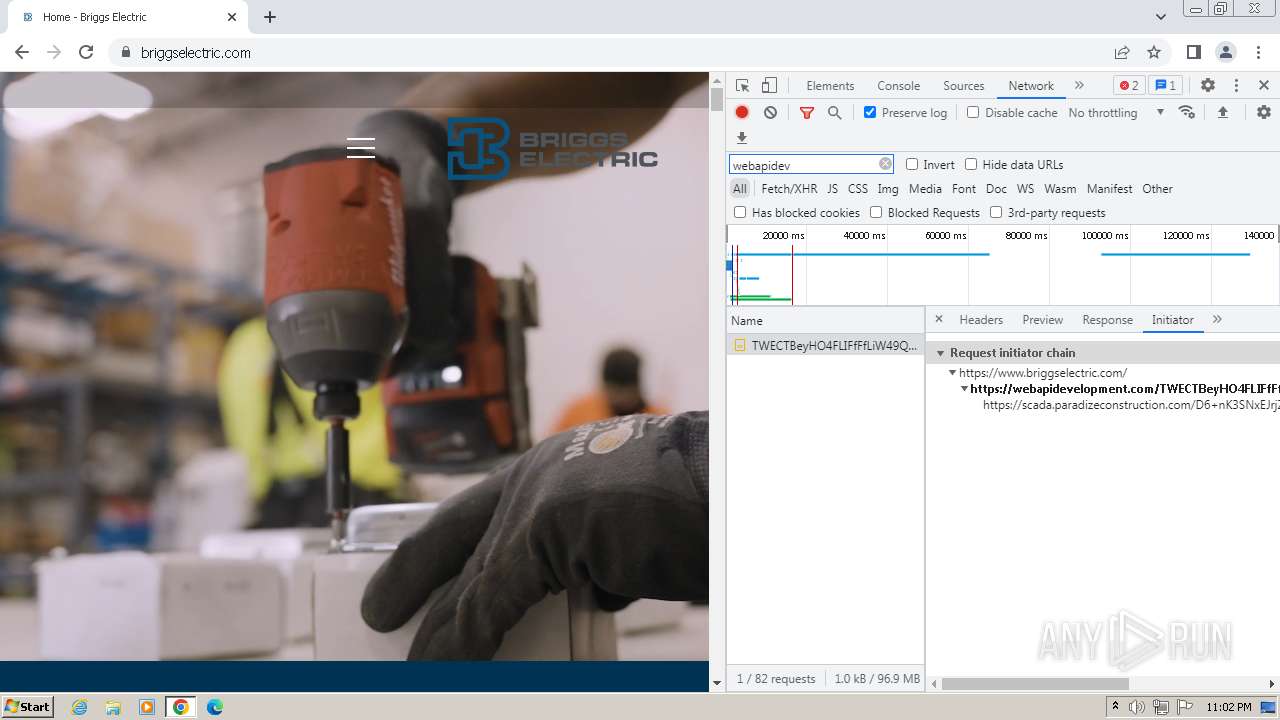Stop recording network log

(742, 113)
